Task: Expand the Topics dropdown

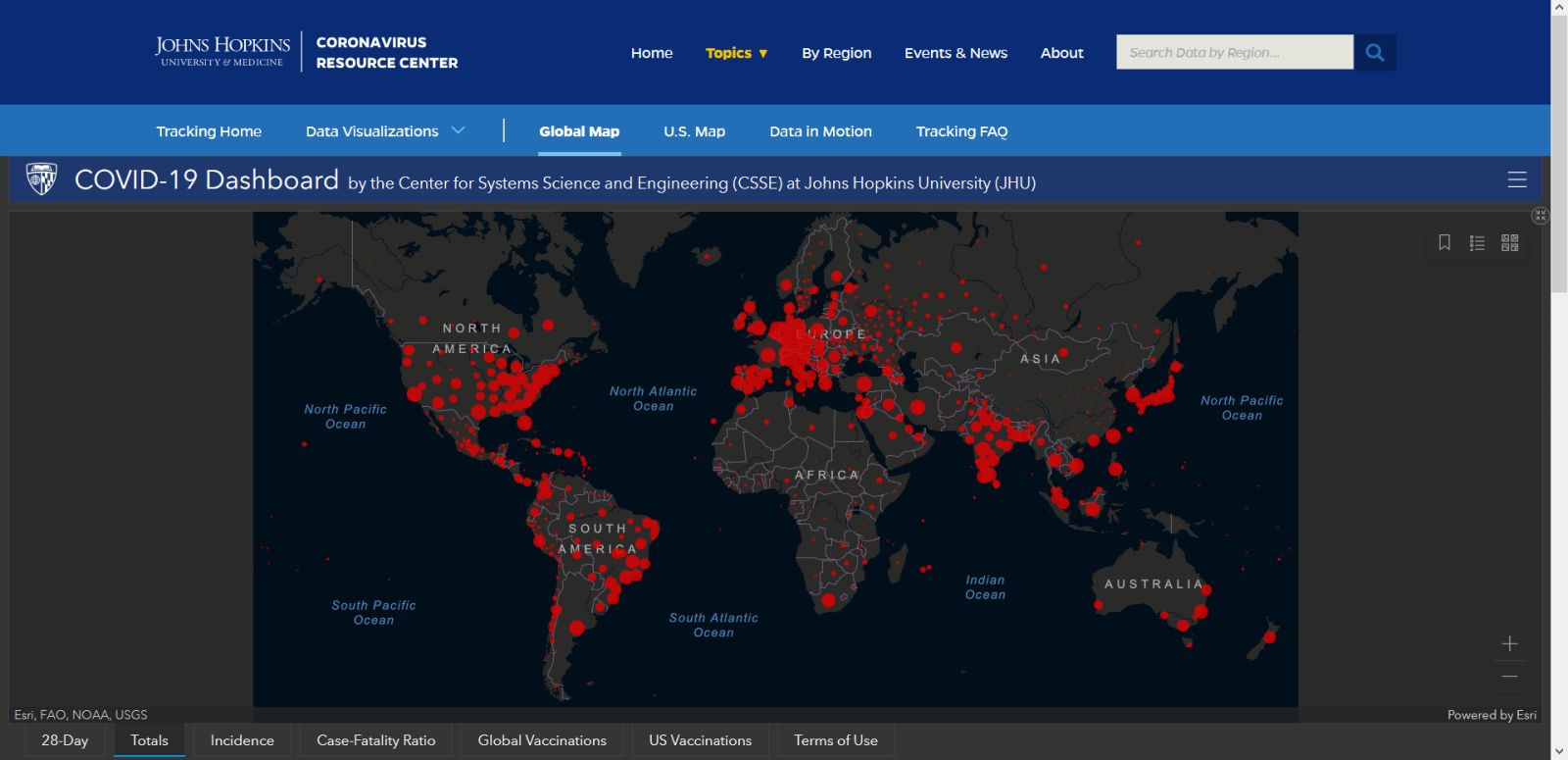Action: 736,53
